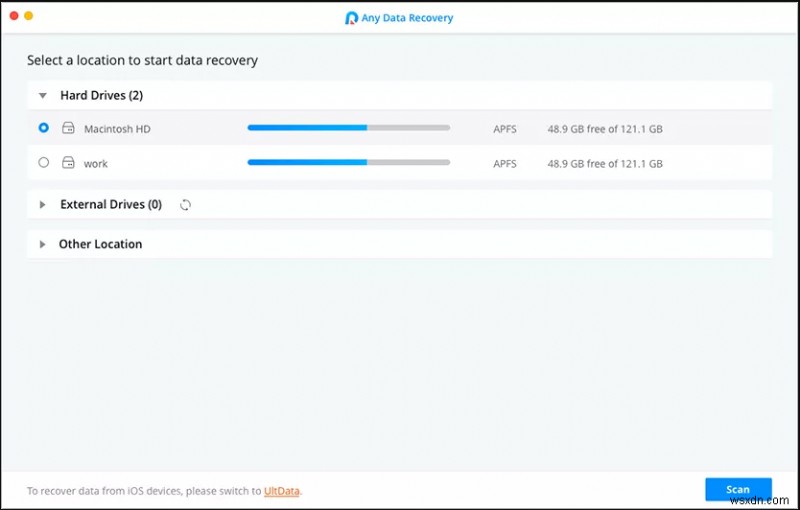Click the work drive name
The image size is (800, 510).
(96, 163)
